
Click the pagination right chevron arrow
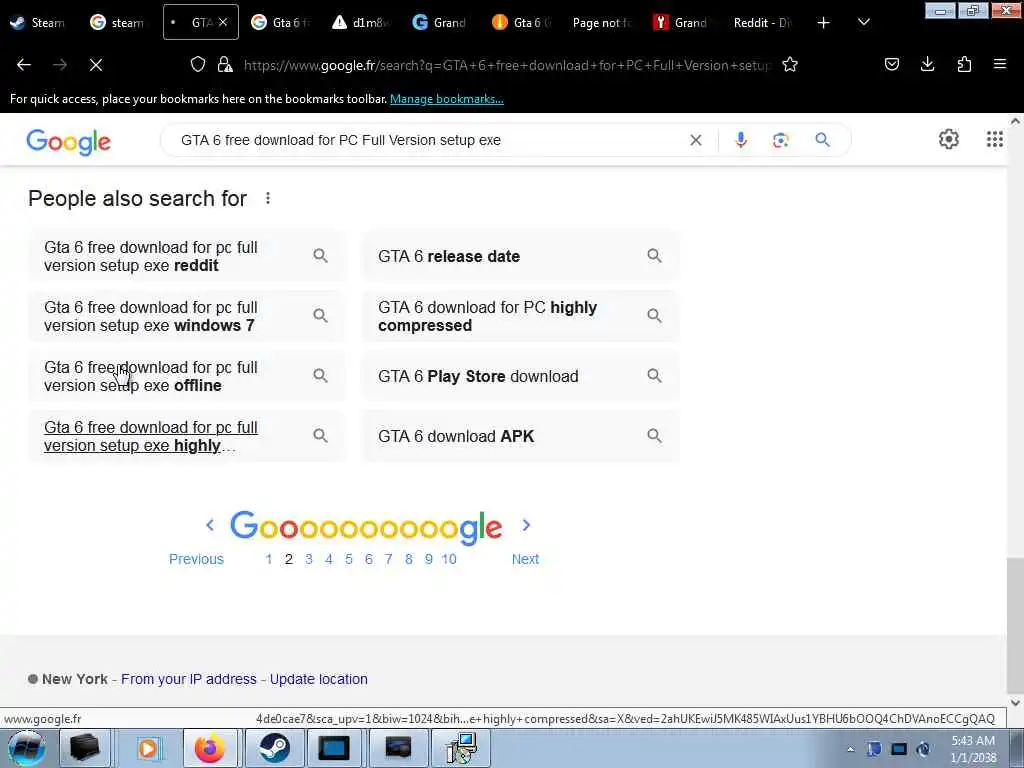[x=526, y=525]
